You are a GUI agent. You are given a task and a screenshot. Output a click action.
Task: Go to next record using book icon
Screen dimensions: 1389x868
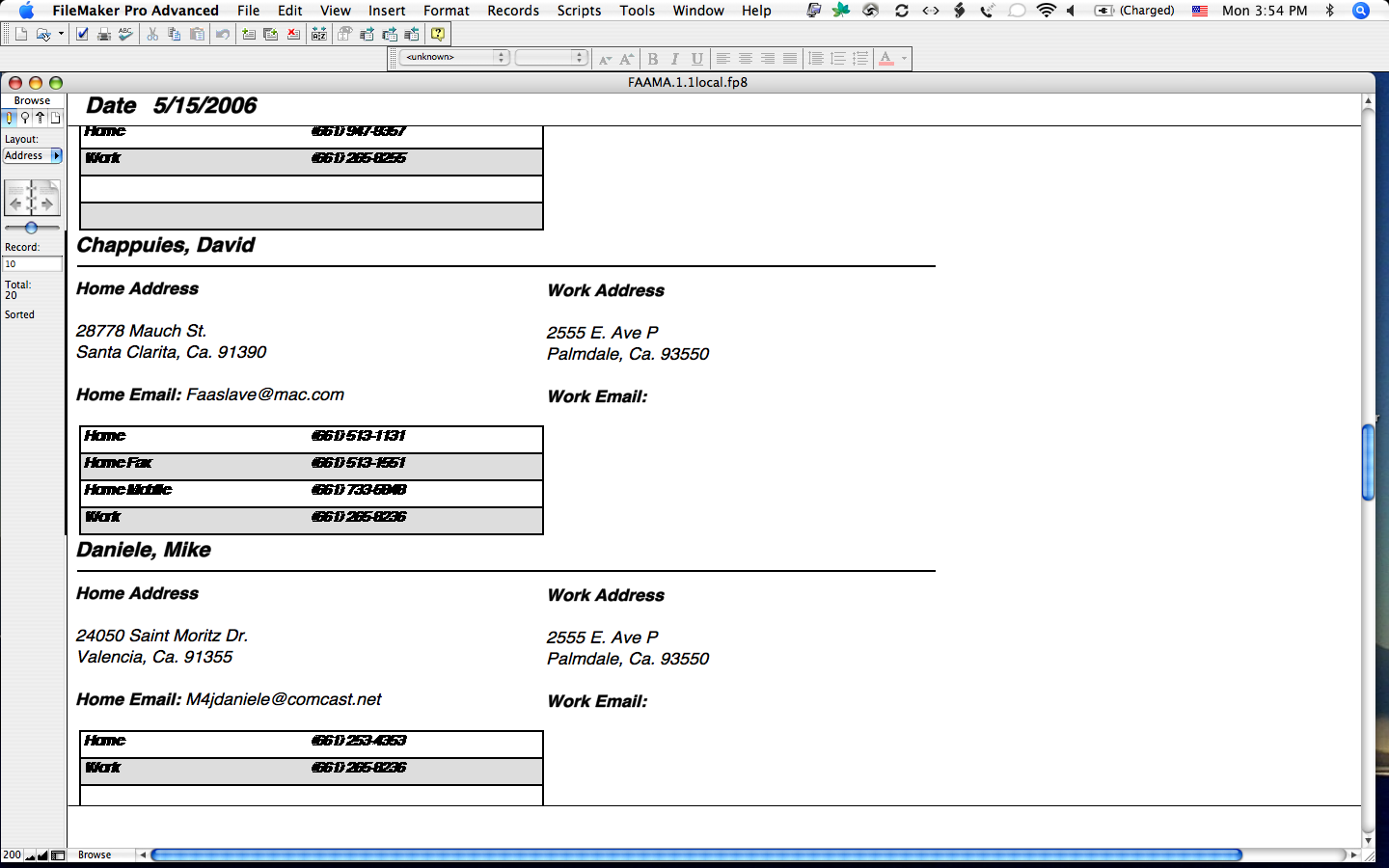[x=46, y=203]
